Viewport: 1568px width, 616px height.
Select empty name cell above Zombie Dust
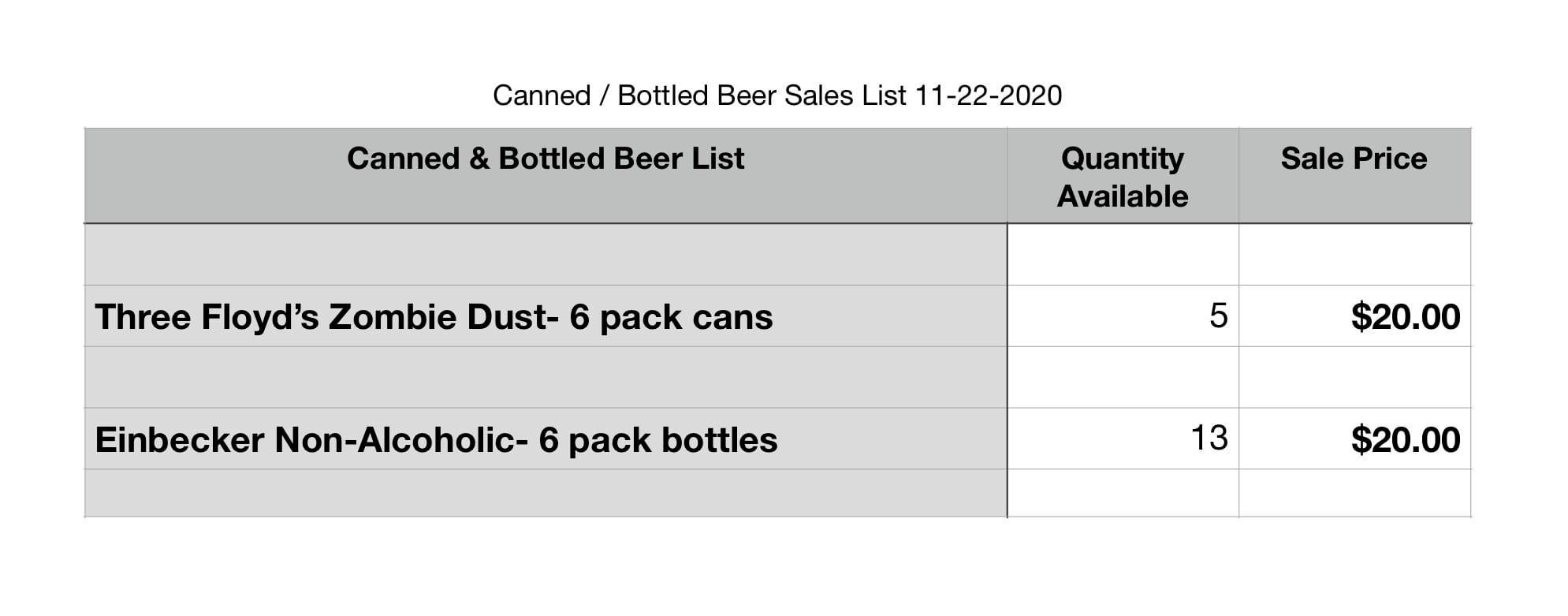[x=546, y=255]
